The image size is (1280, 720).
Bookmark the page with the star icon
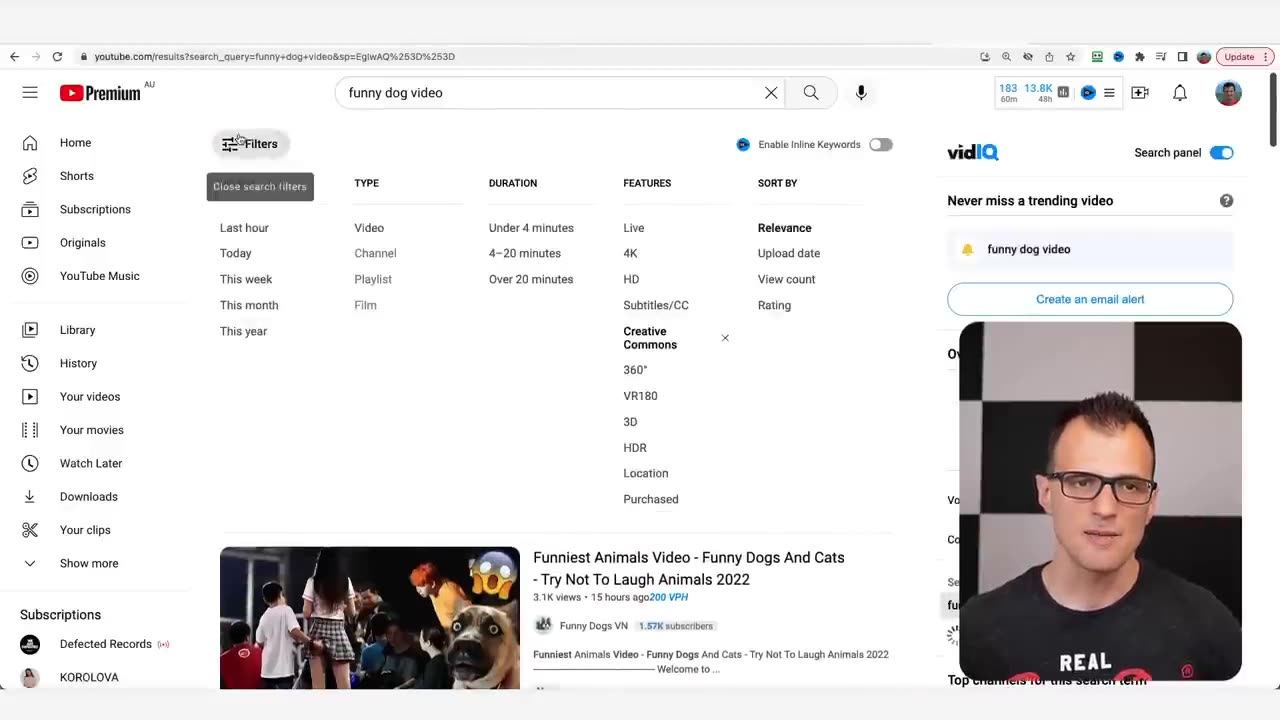(x=1070, y=57)
